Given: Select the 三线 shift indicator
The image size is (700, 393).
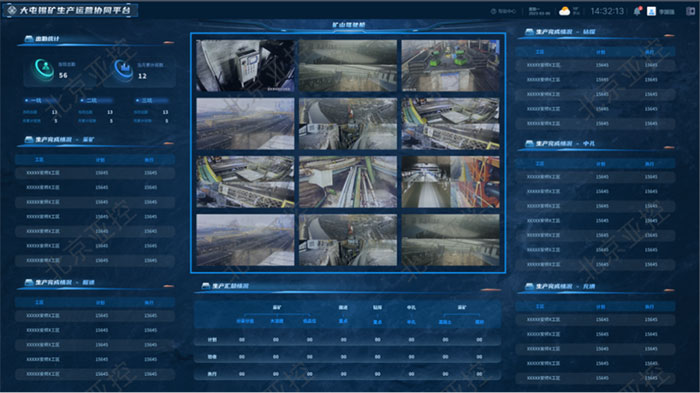Looking at the screenshot, I should click(144, 100).
